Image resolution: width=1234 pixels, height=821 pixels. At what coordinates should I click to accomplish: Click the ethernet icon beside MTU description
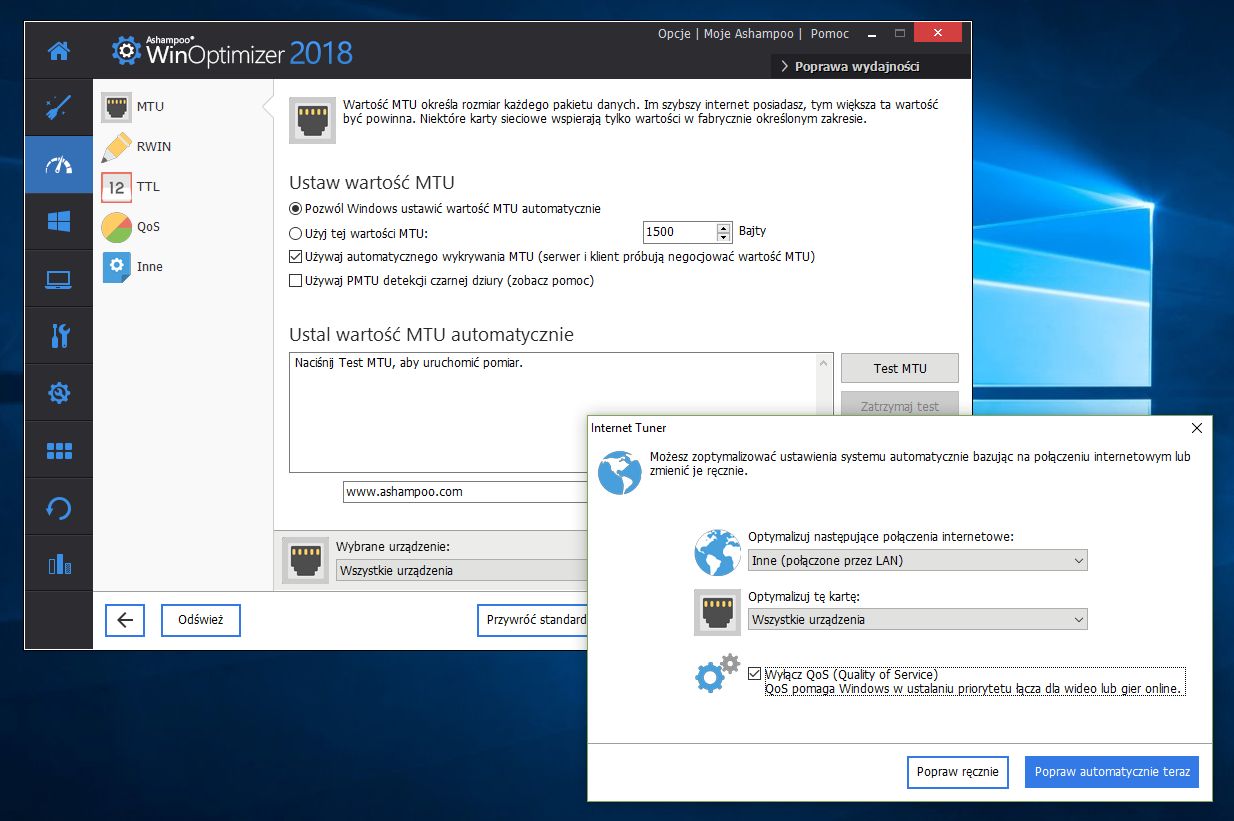311,120
